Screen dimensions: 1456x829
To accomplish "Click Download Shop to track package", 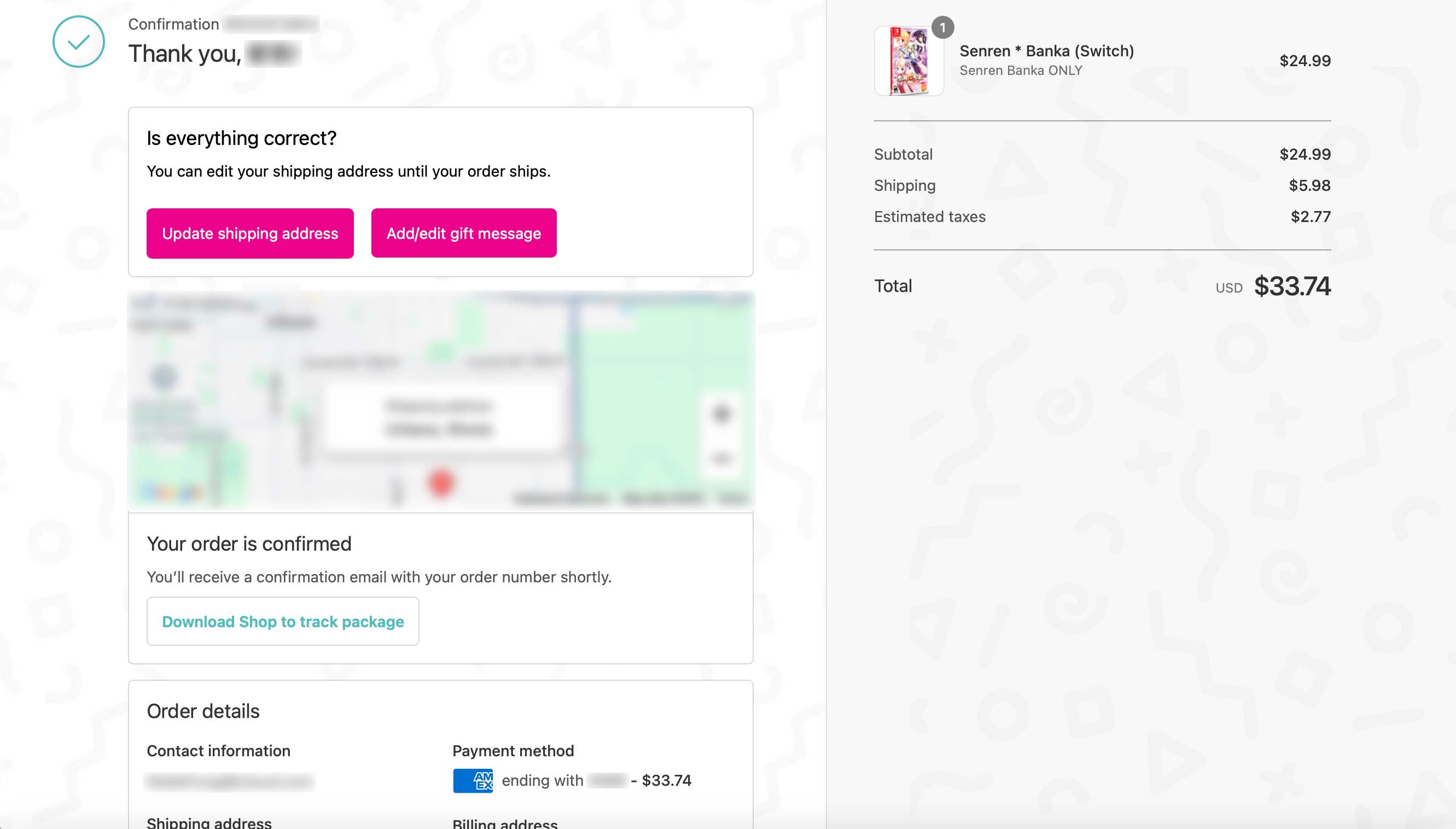I will [283, 621].
